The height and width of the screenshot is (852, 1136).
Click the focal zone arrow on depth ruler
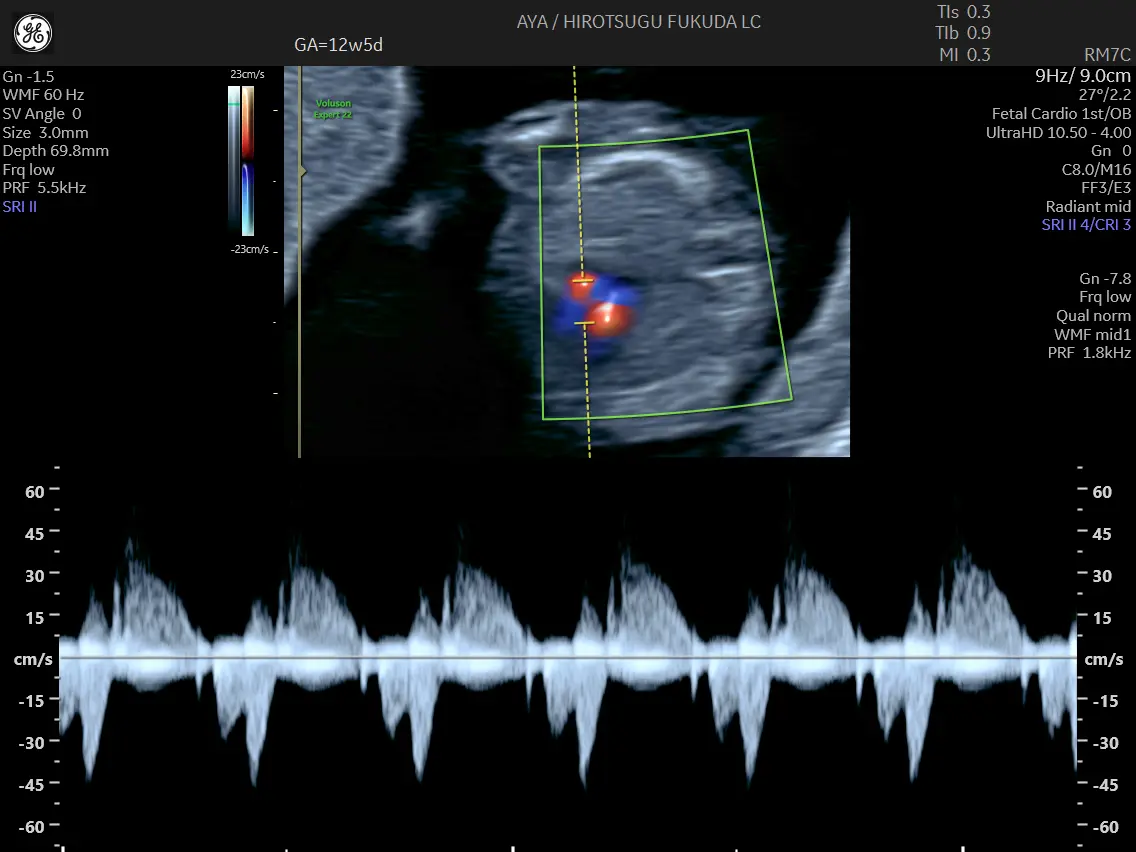(x=304, y=172)
